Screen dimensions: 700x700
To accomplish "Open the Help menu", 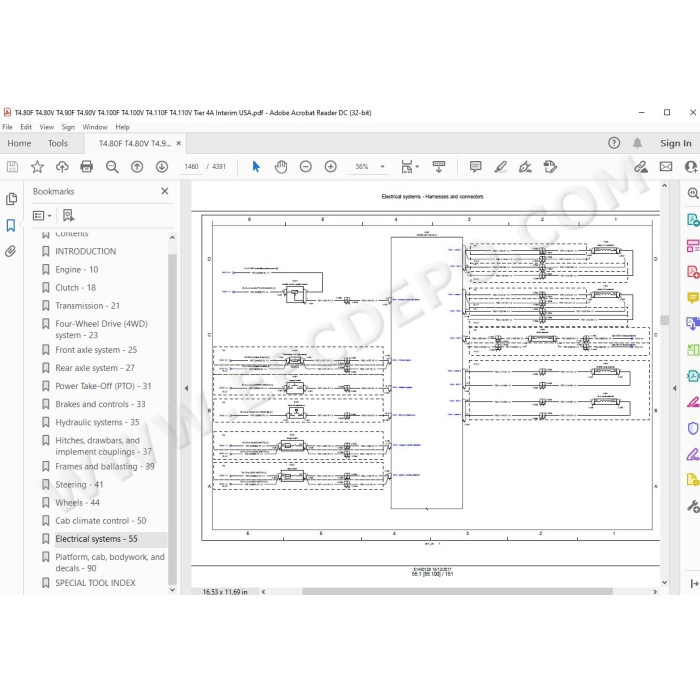I will click(x=122, y=127).
